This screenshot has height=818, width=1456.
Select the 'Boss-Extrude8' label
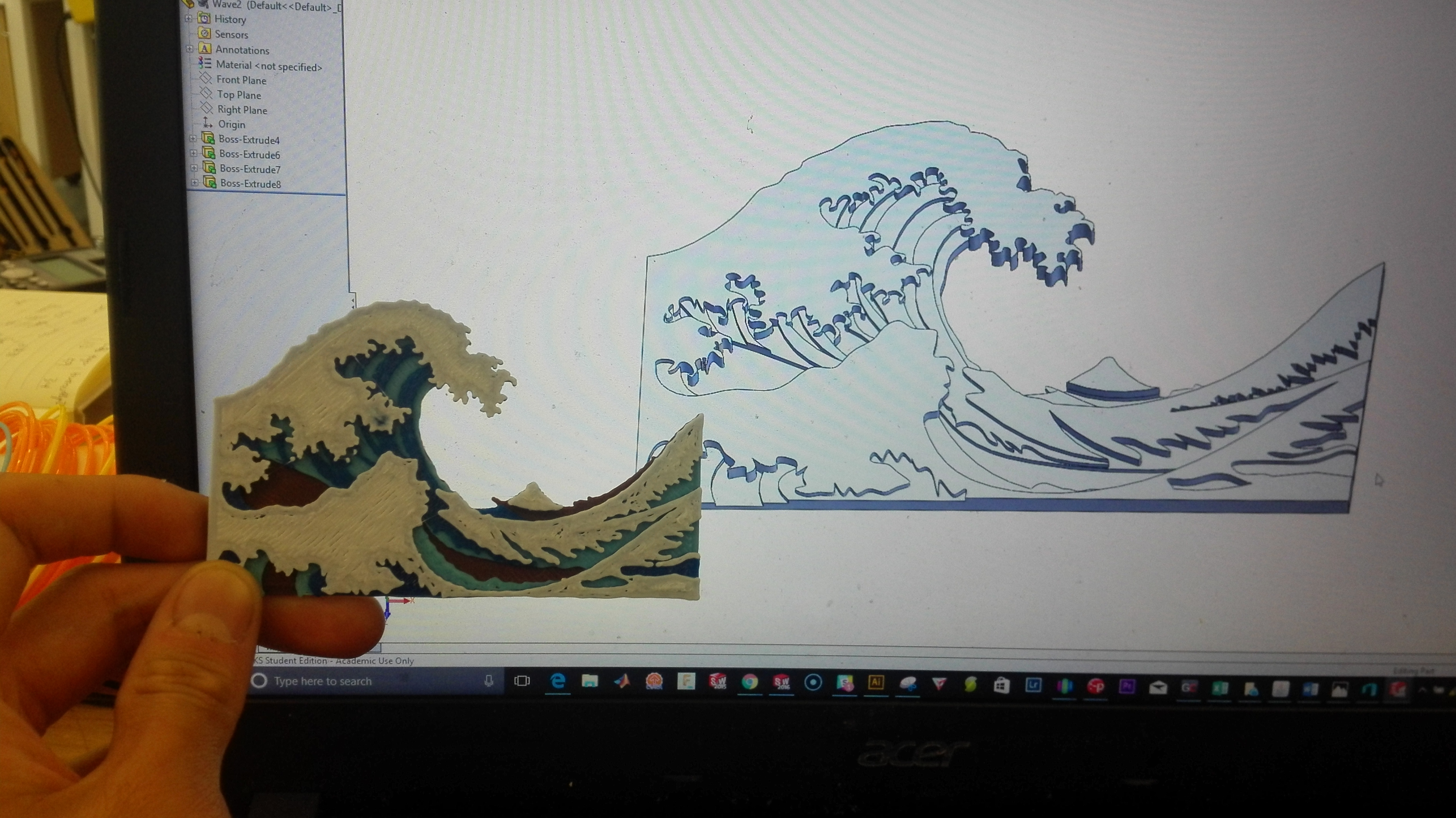251,184
